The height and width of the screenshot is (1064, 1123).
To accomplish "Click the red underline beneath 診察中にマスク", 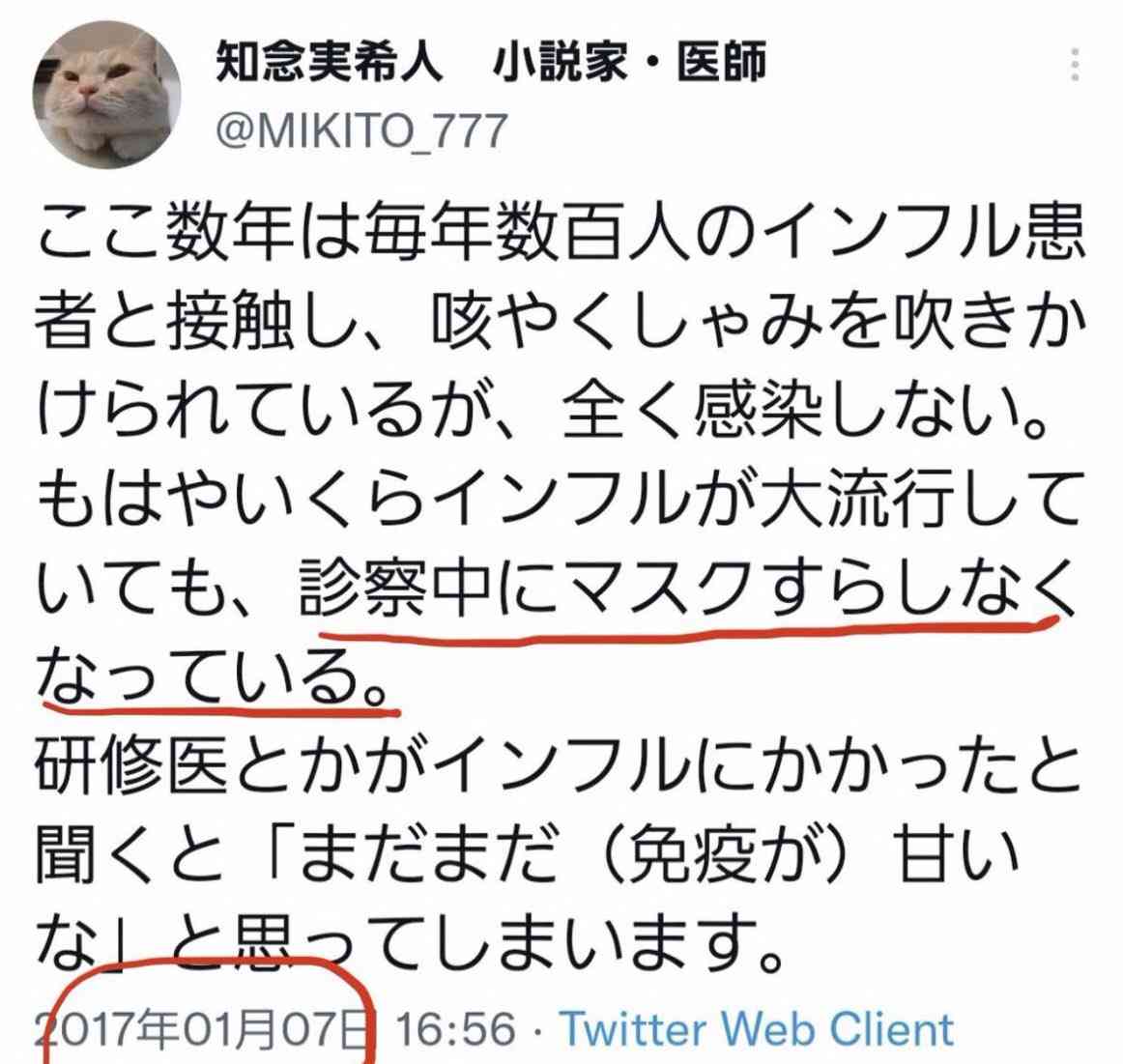I will pyautogui.click(x=687, y=630).
